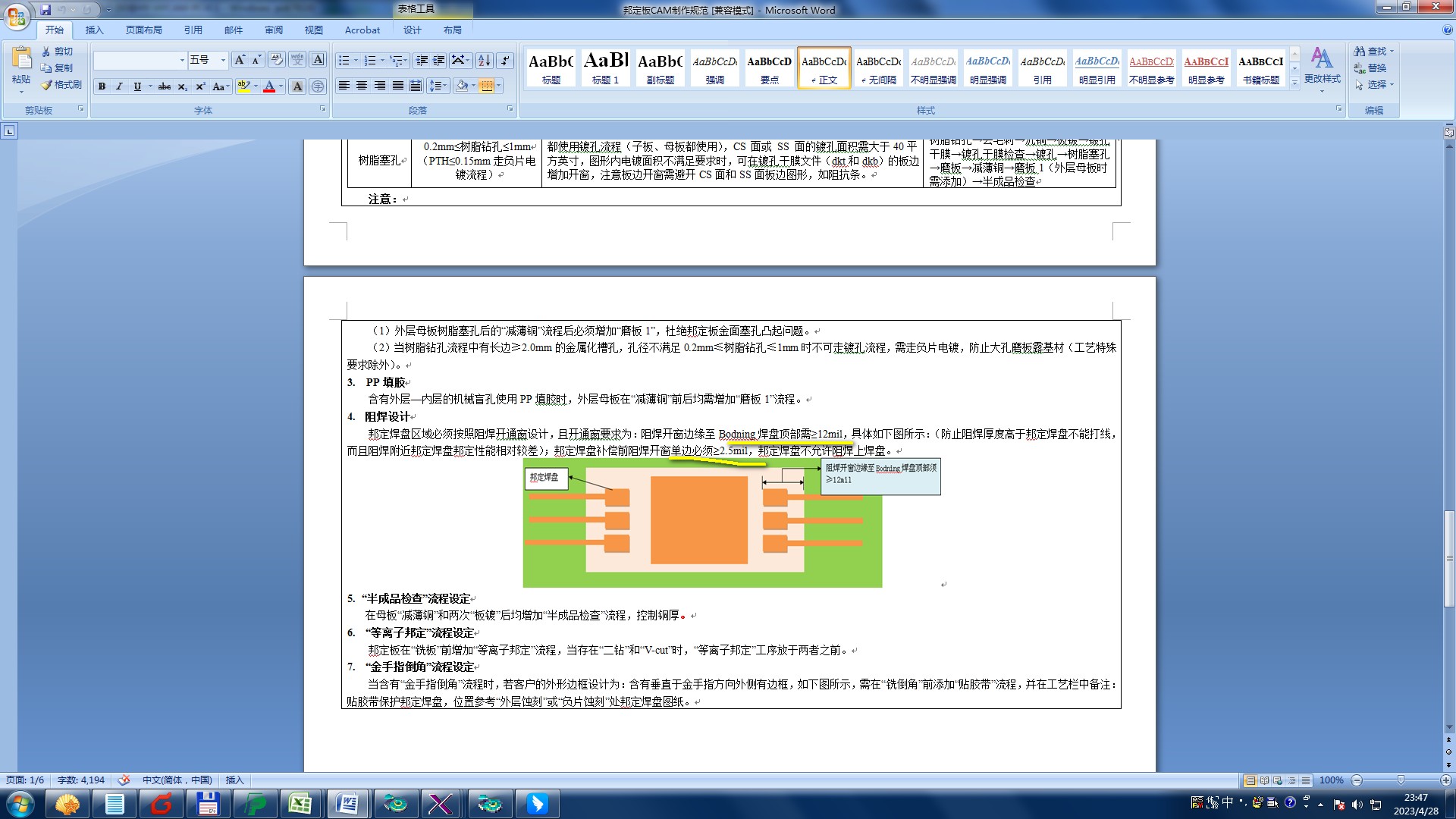This screenshot has width=1456, height=819.
Task: Click the zoom slider handle
Action: tap(1401, 780)
